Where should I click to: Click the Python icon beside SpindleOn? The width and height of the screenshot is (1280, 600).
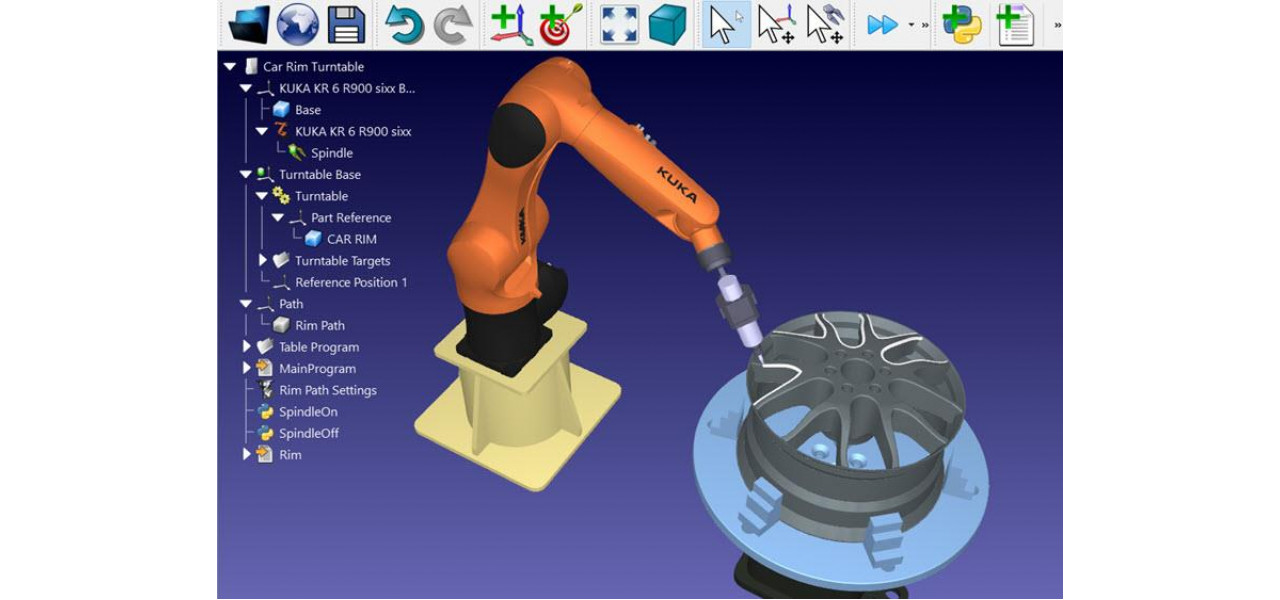[265, 412]
